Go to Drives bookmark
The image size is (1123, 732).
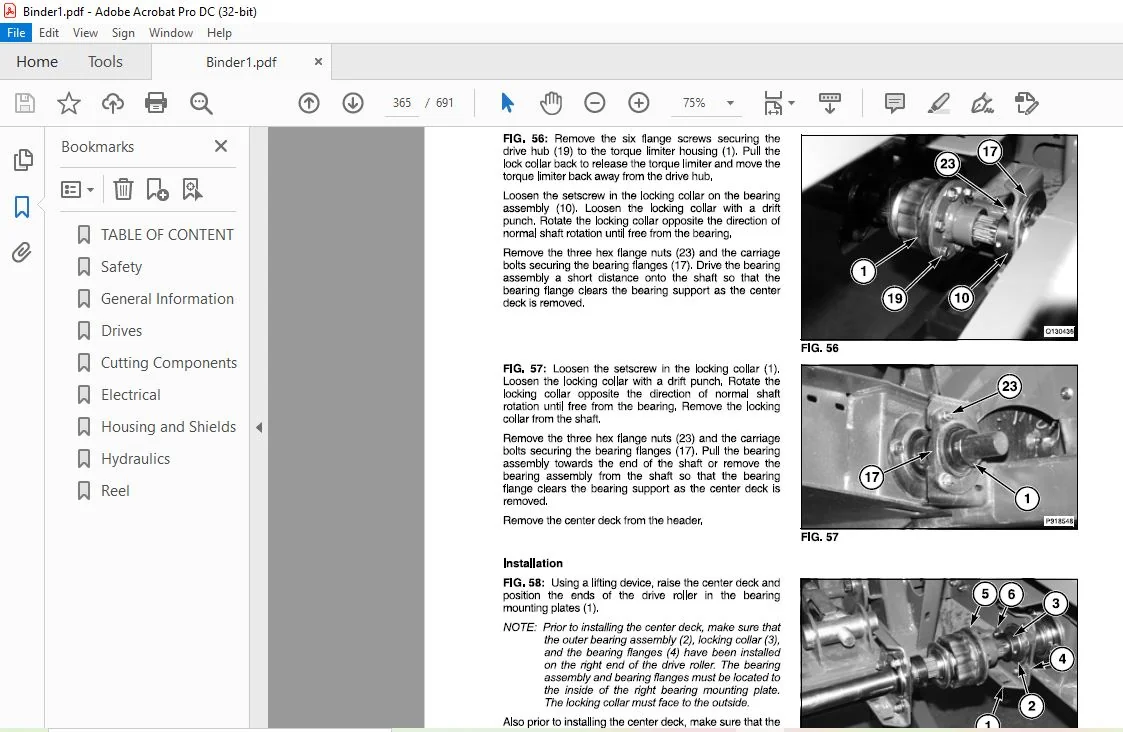121,331
